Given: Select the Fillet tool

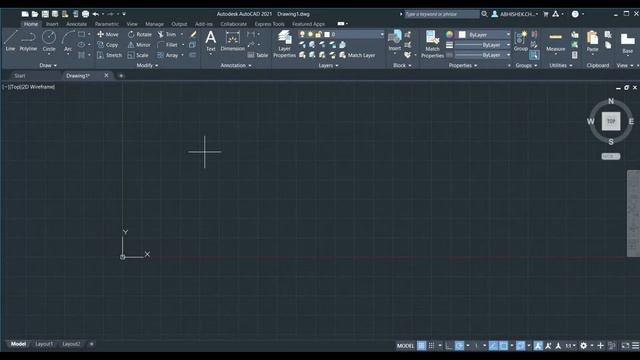Looking at the screenshot, I should (x=168, y=45).
